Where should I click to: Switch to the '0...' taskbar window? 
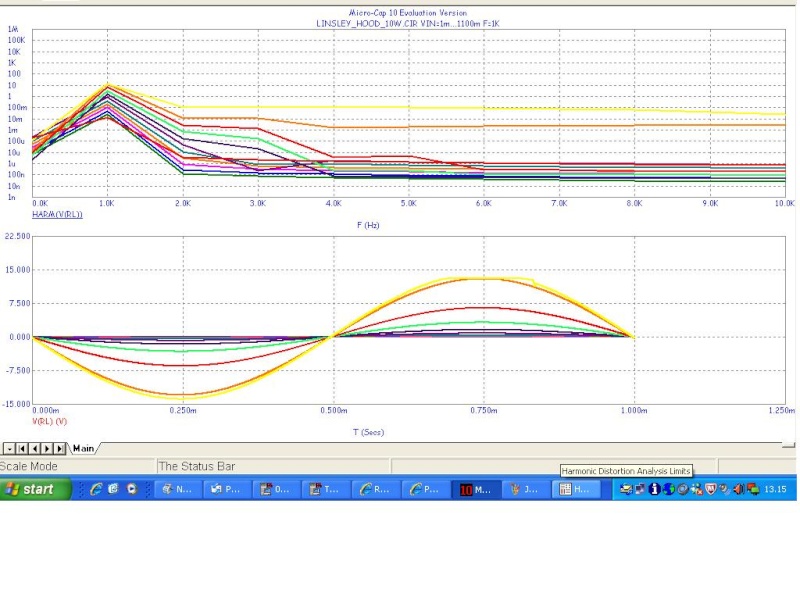point(276,489)
